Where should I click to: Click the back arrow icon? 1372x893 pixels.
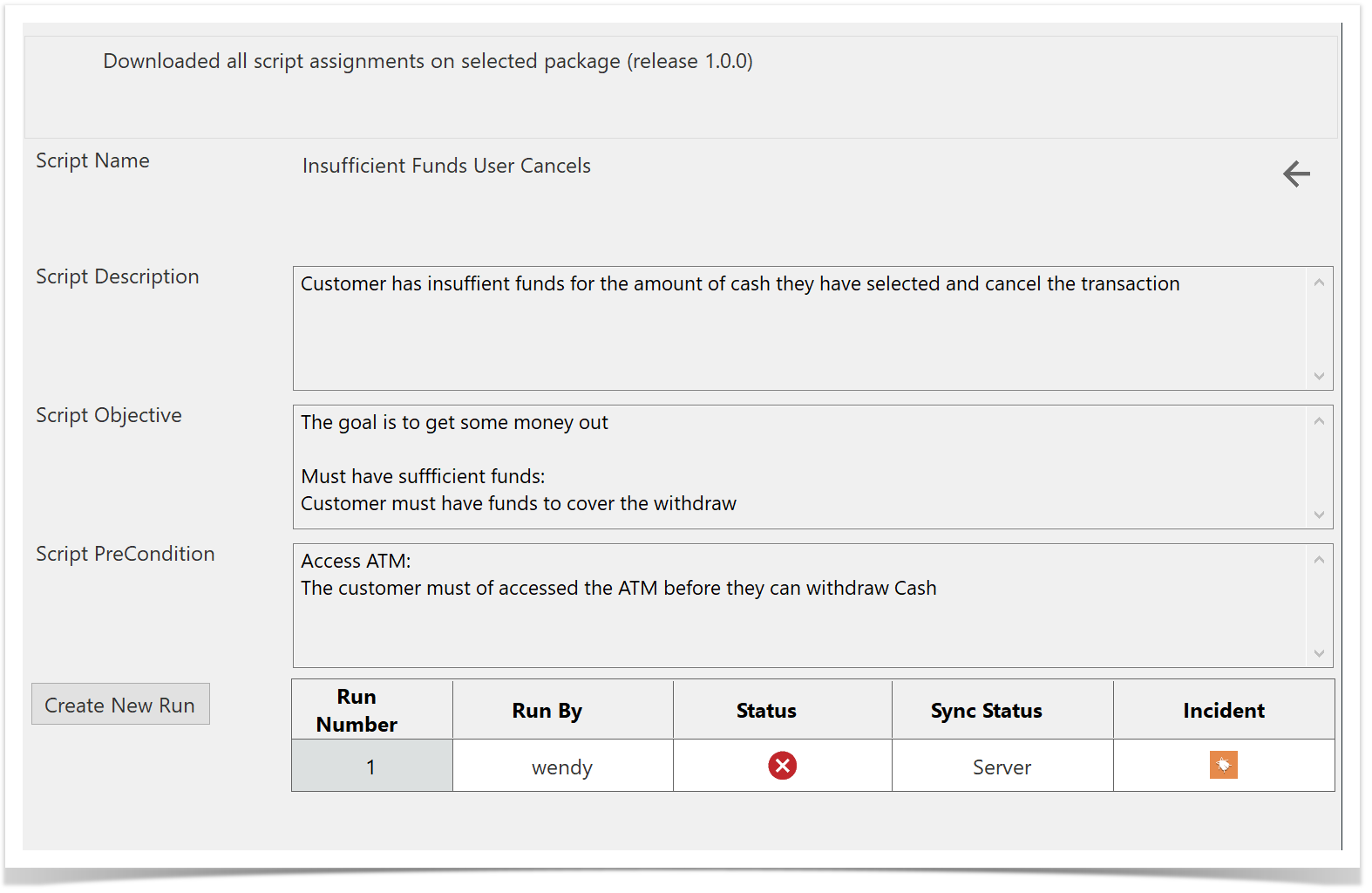click(x=1296, y=174)
